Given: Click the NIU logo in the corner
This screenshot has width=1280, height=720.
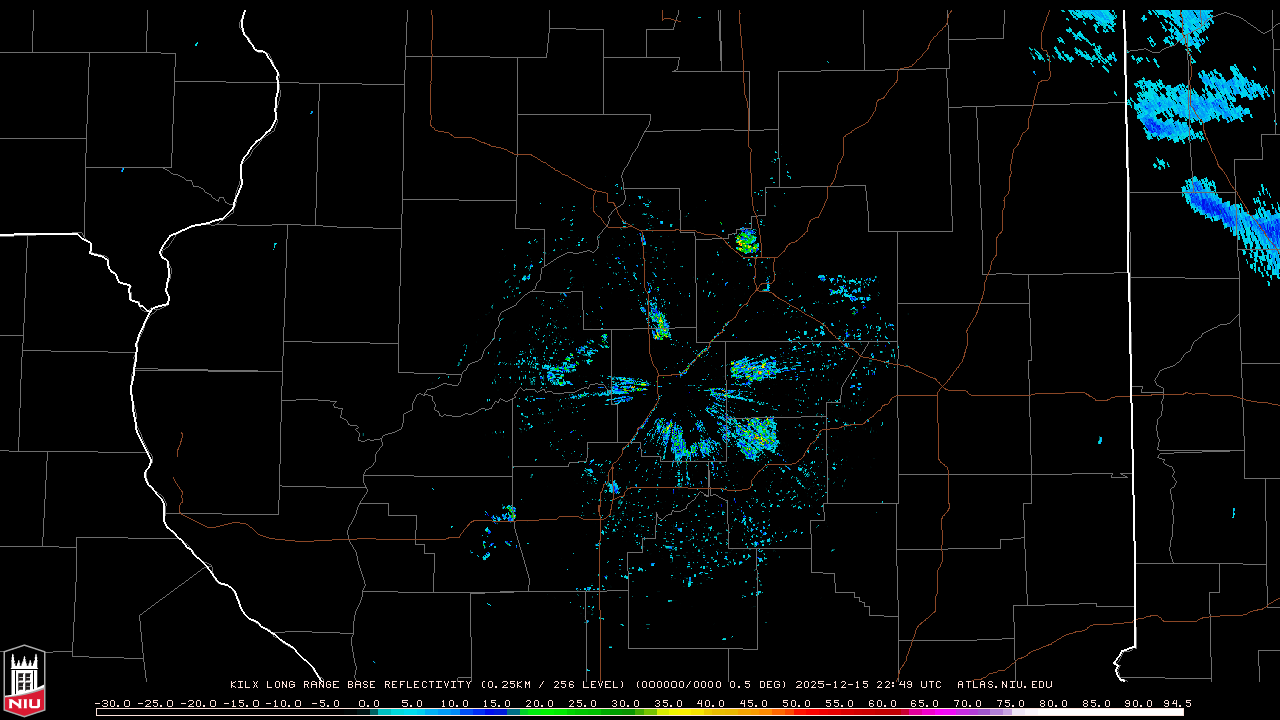Looking at the screenshot, I should 24,682.
